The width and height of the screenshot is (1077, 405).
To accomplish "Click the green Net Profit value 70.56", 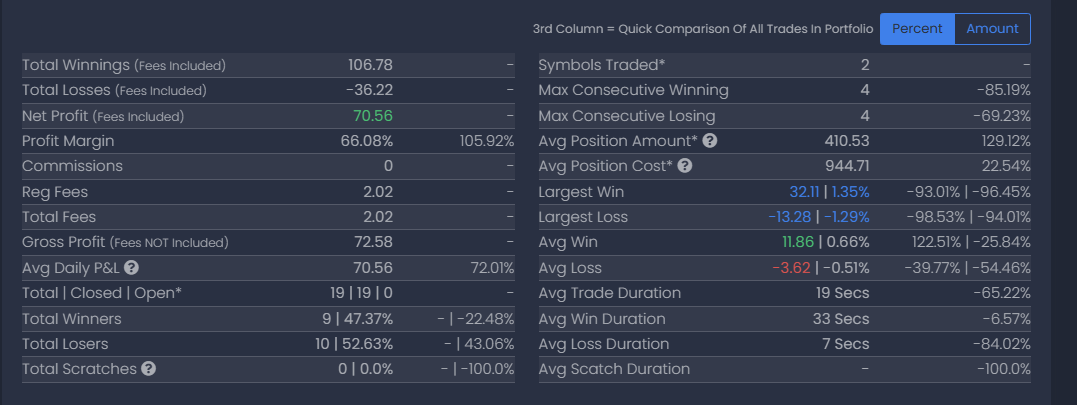I will (x=372, y=115).
